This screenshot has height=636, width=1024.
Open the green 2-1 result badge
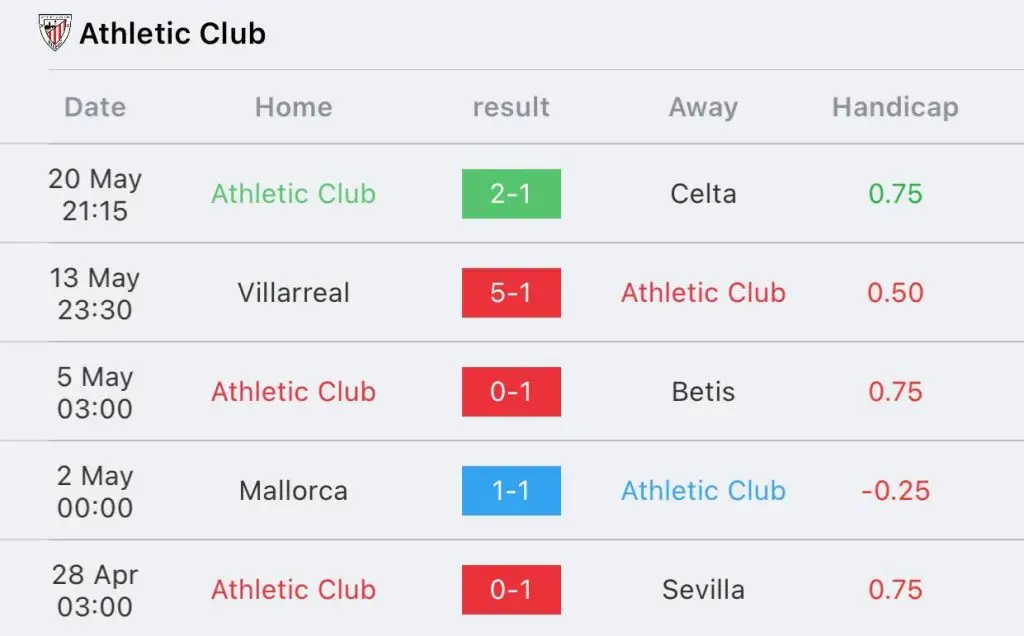[511, 194]
